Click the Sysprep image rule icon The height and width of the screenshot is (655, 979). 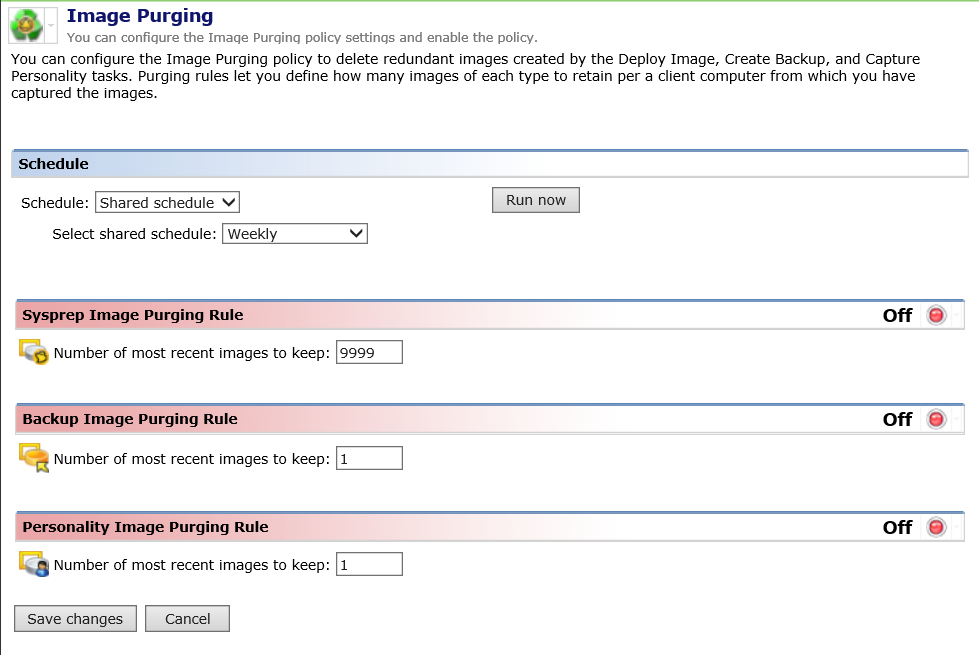34,352
